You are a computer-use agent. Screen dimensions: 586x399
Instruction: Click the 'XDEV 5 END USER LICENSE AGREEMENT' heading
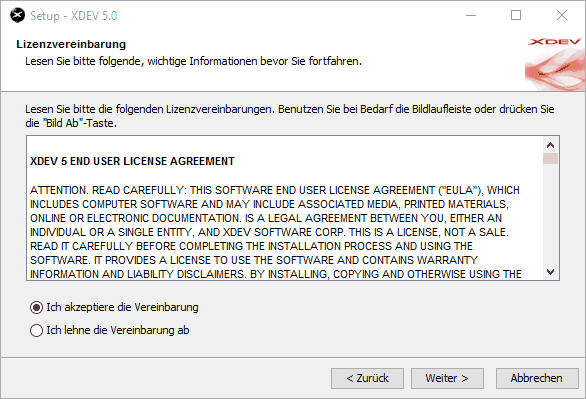[132, 161]
